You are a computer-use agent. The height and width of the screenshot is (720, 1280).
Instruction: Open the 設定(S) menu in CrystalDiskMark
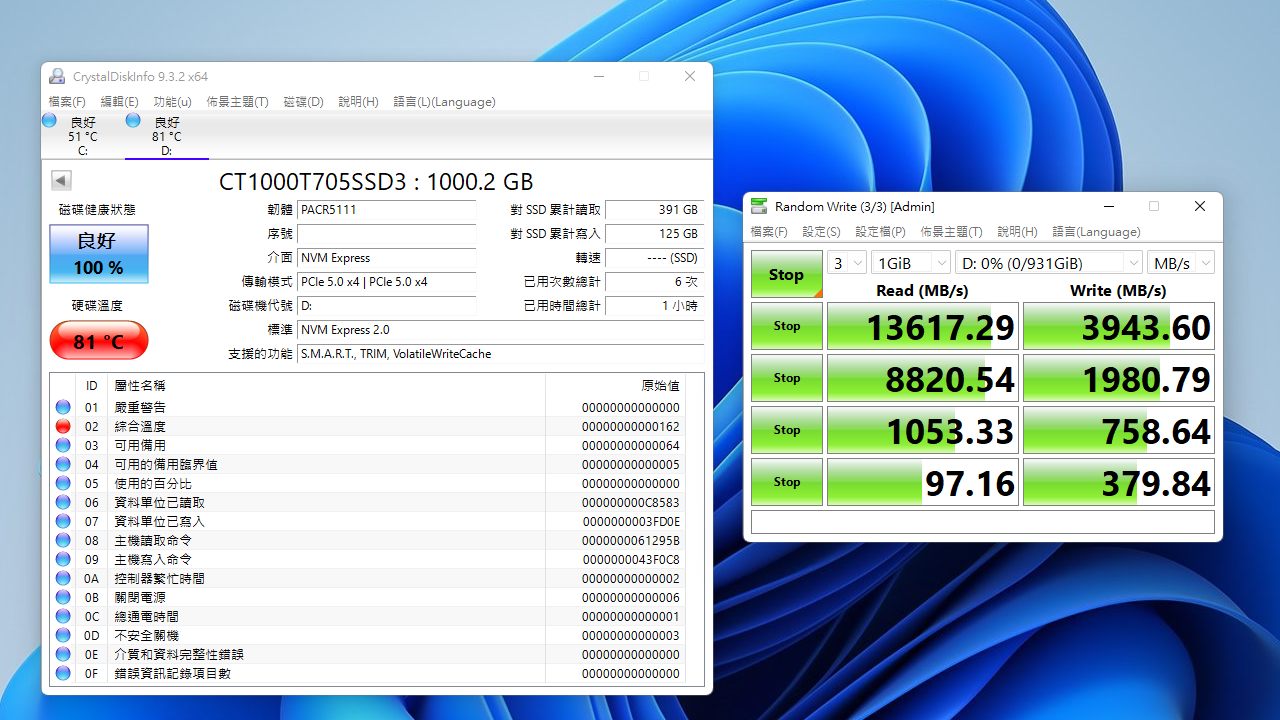click(822, 231)
